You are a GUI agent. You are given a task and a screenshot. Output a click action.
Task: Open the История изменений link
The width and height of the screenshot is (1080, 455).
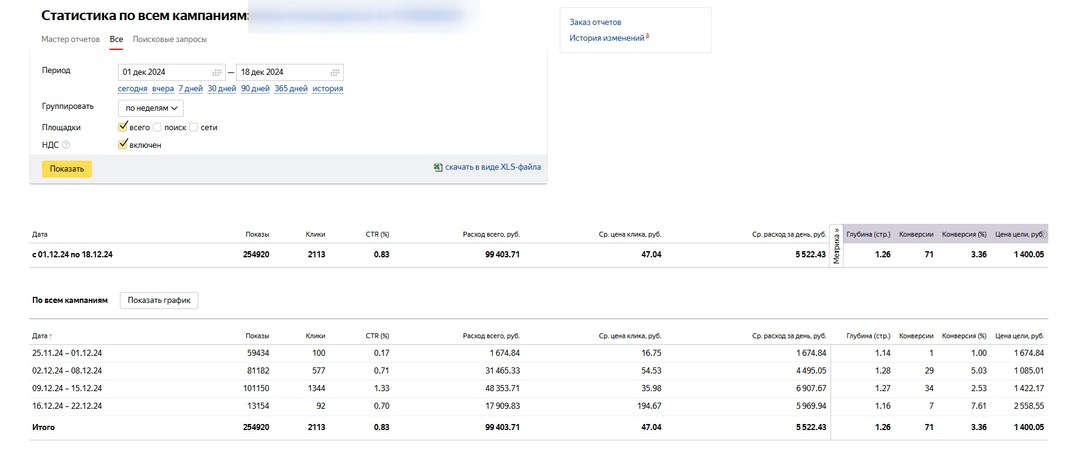[607, 39]
